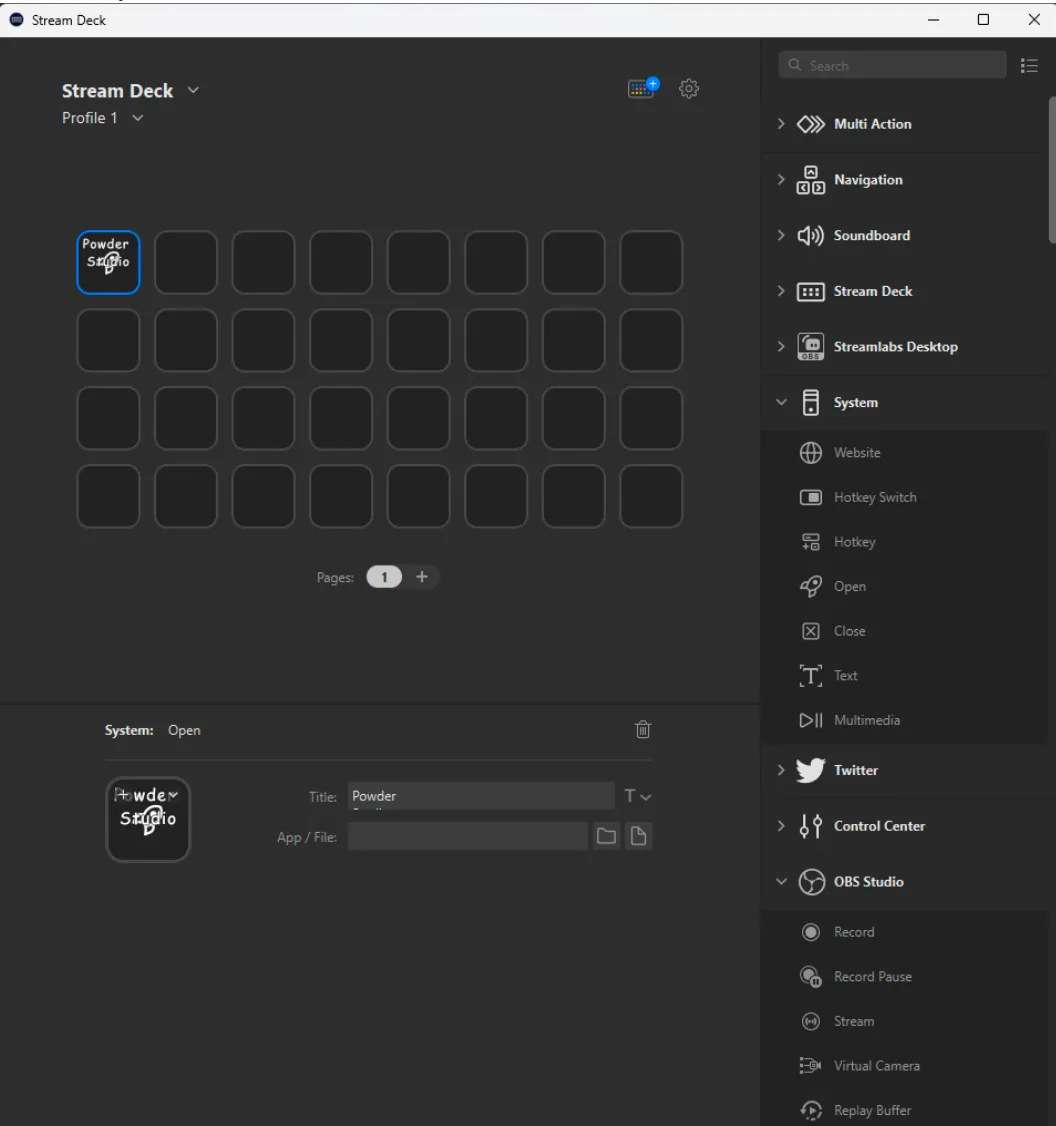Select the OBS Record icon
The image size is (1056, 1126).
810,932
